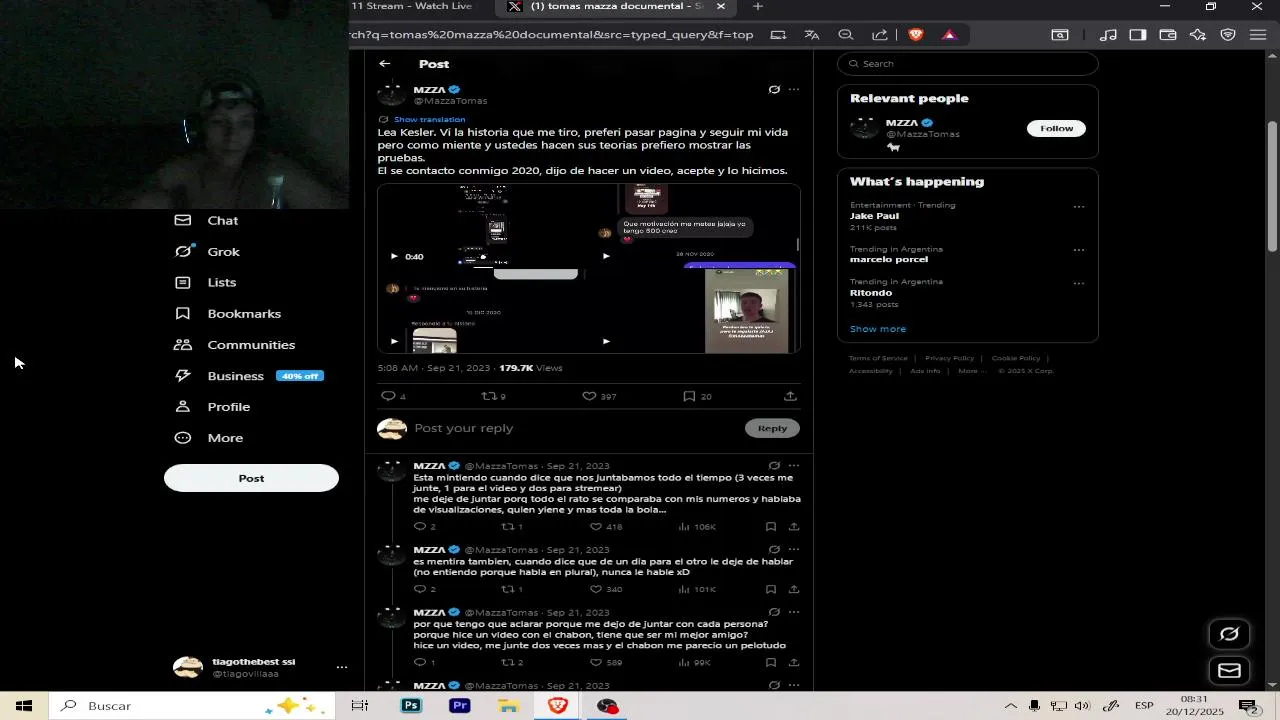Open Communities in the sidebar

tap(235, 345)
